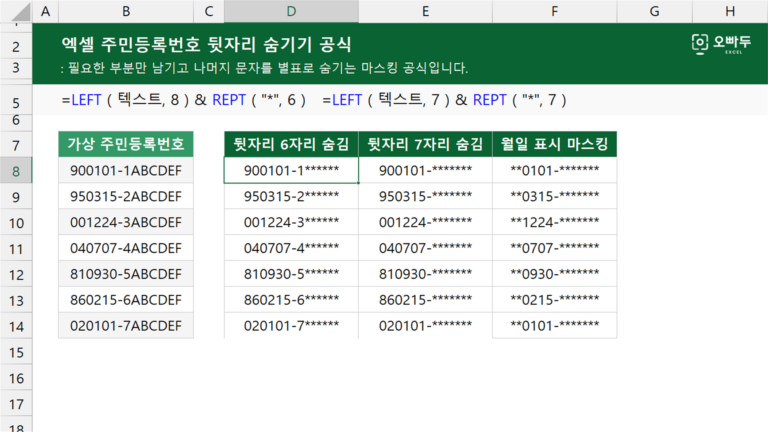The image size is (768, 432).
Task: Select cell 810930-5ABCDEF
Action: click(126, 274)
